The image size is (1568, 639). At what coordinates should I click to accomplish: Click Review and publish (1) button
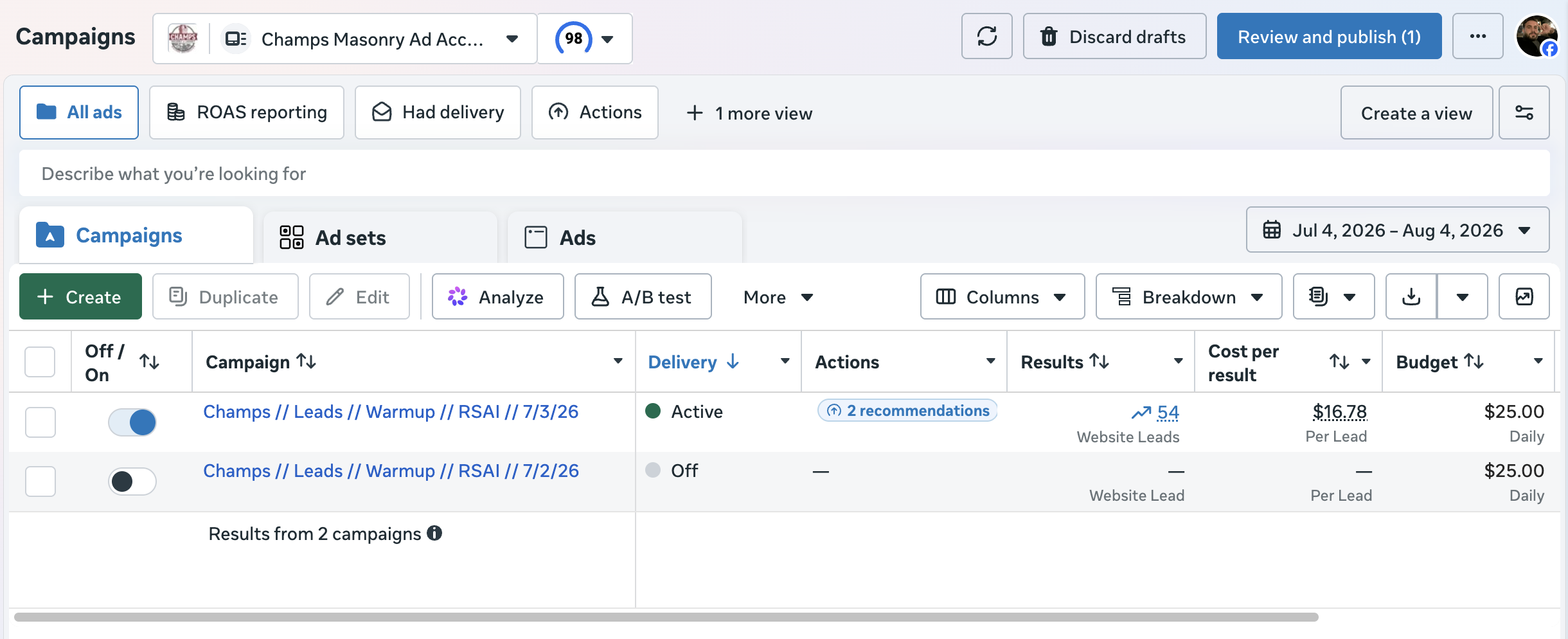tap(1329, 37)
